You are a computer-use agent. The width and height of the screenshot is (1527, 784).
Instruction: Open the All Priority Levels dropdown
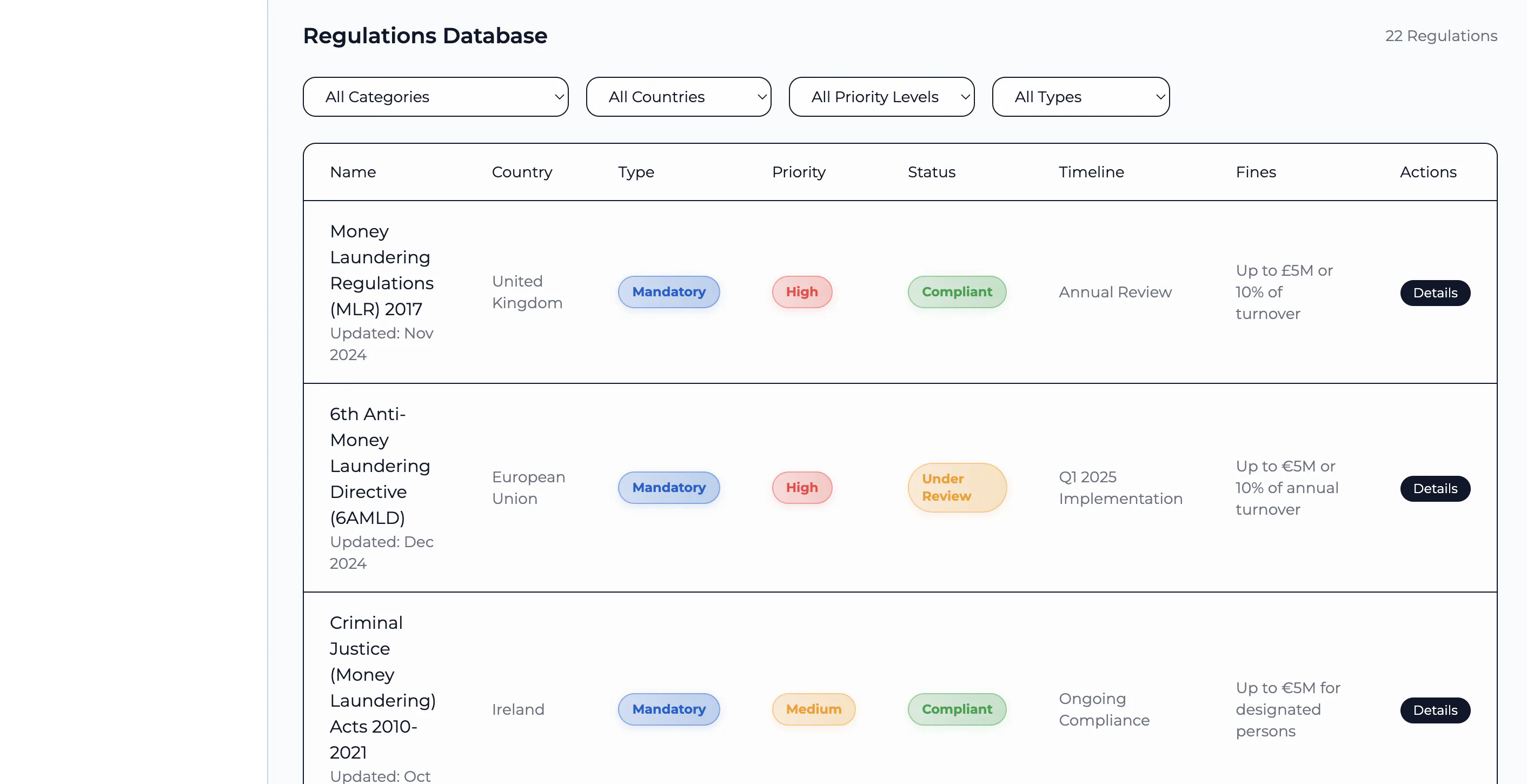point(881,97)
